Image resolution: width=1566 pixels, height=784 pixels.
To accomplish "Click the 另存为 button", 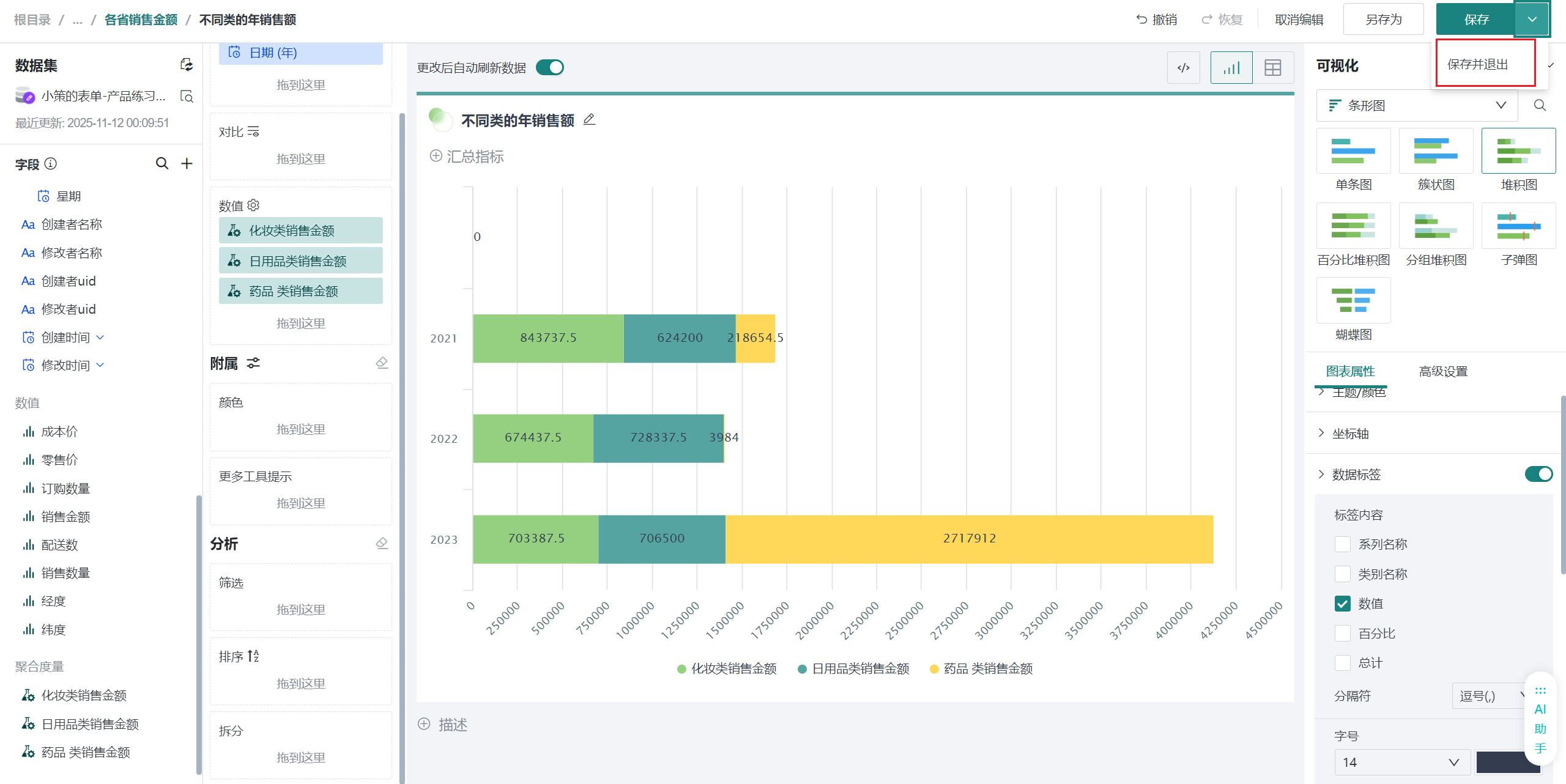I will click(x=1383, y=20).
